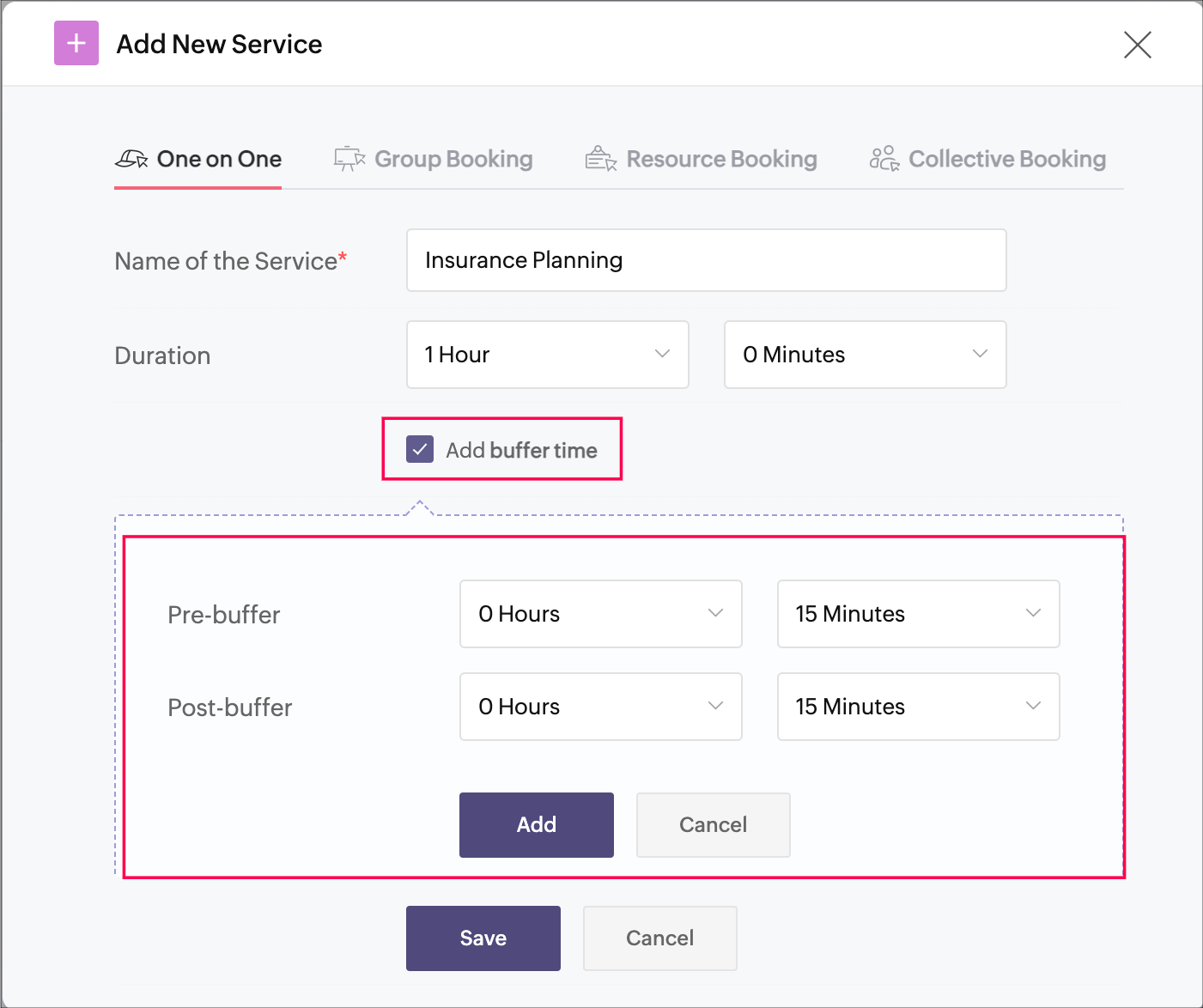Screen dimensions: 1203x1008
Task: Switch to Group Booking tab
Action: point(434,159)
